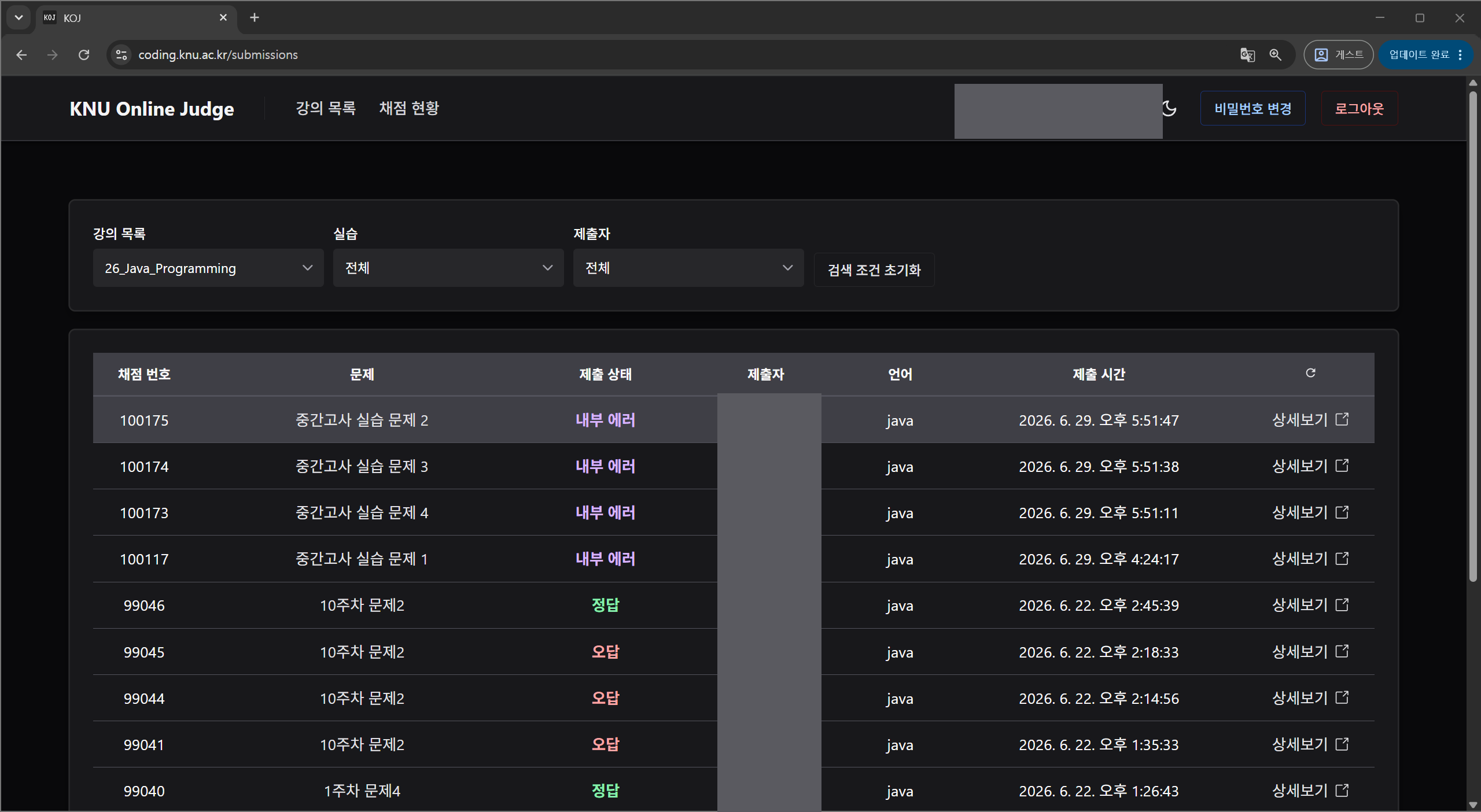This screenshot has height=812, width=1481.
Task: Click the 제출 시간 column header
Action: tap(1099, 375)
